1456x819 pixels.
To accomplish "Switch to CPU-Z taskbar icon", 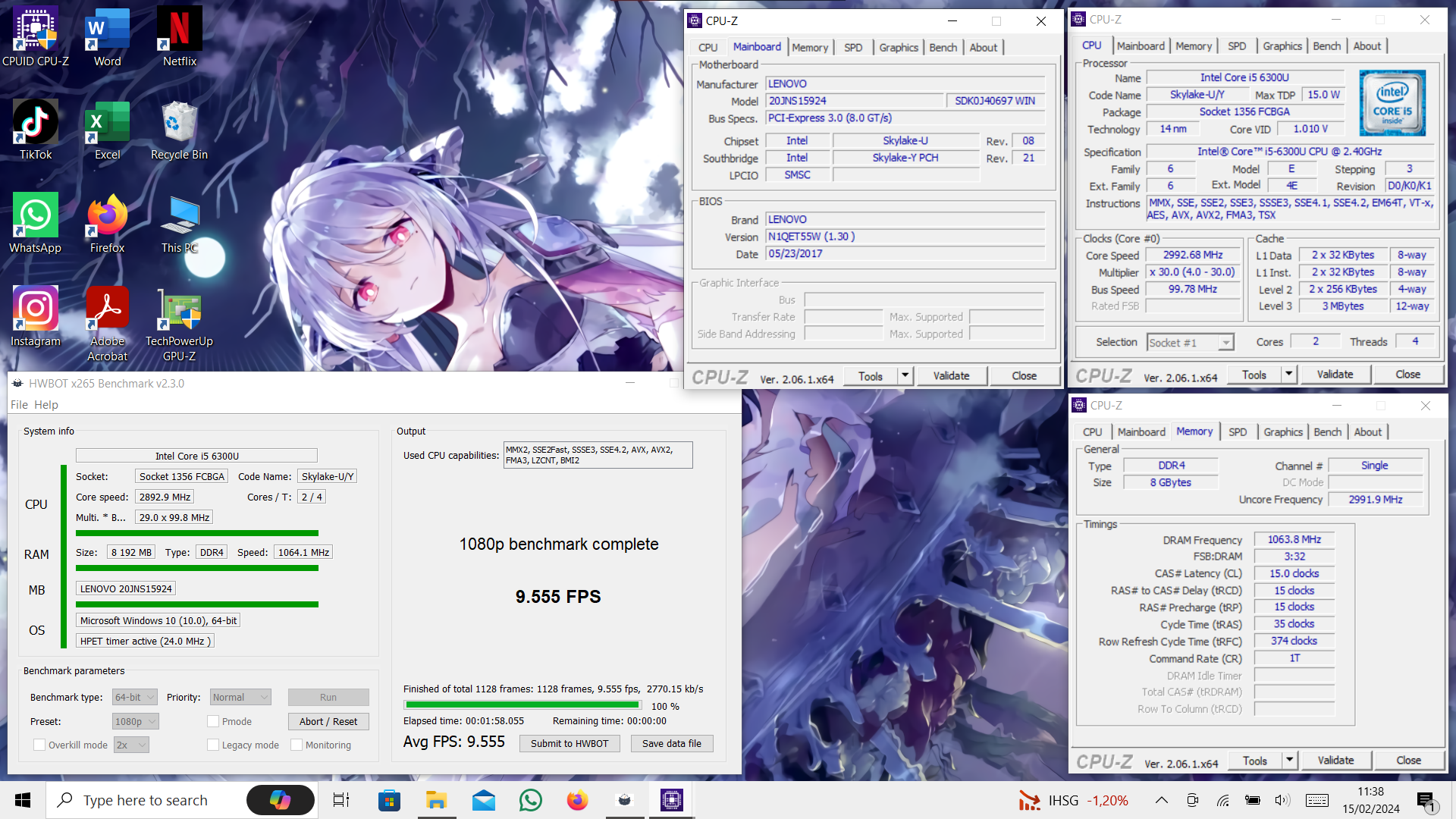I will 672,800.
